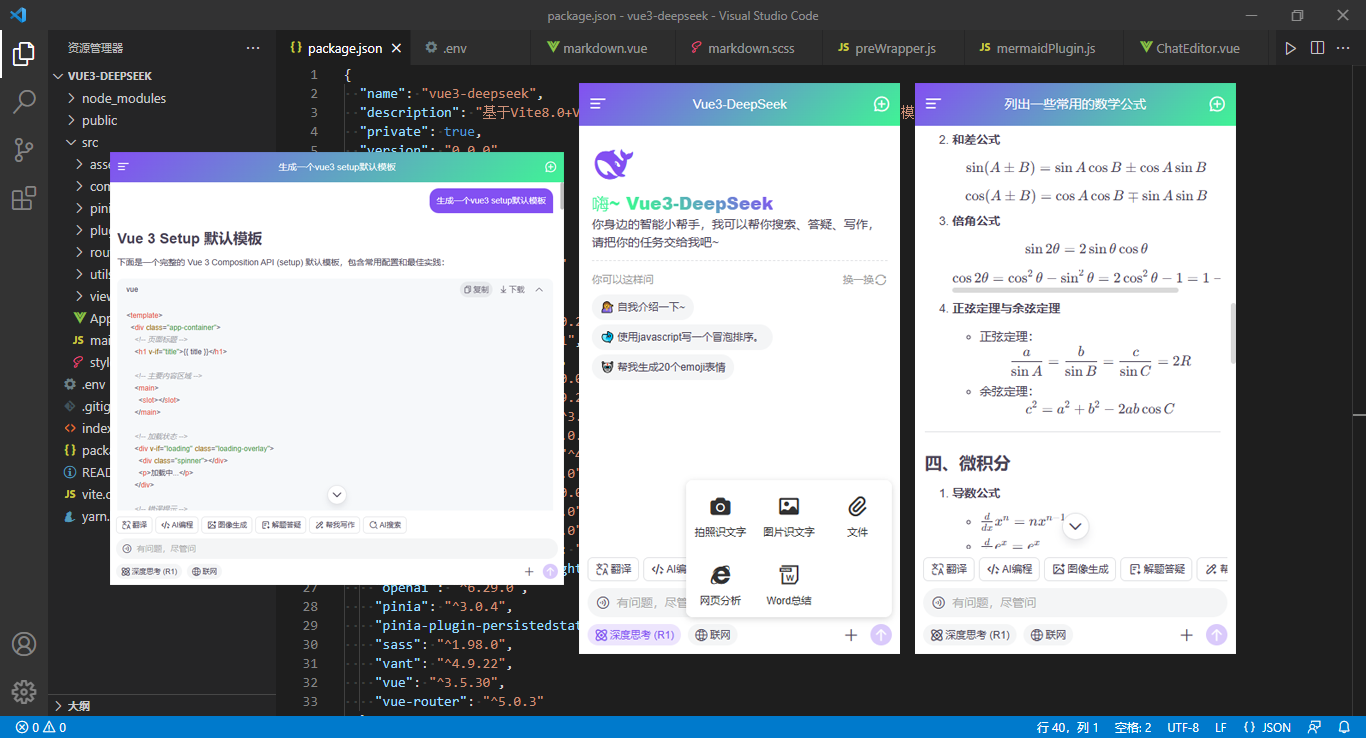Click 换一换 refresh suggestions link

tap(864, 280)
